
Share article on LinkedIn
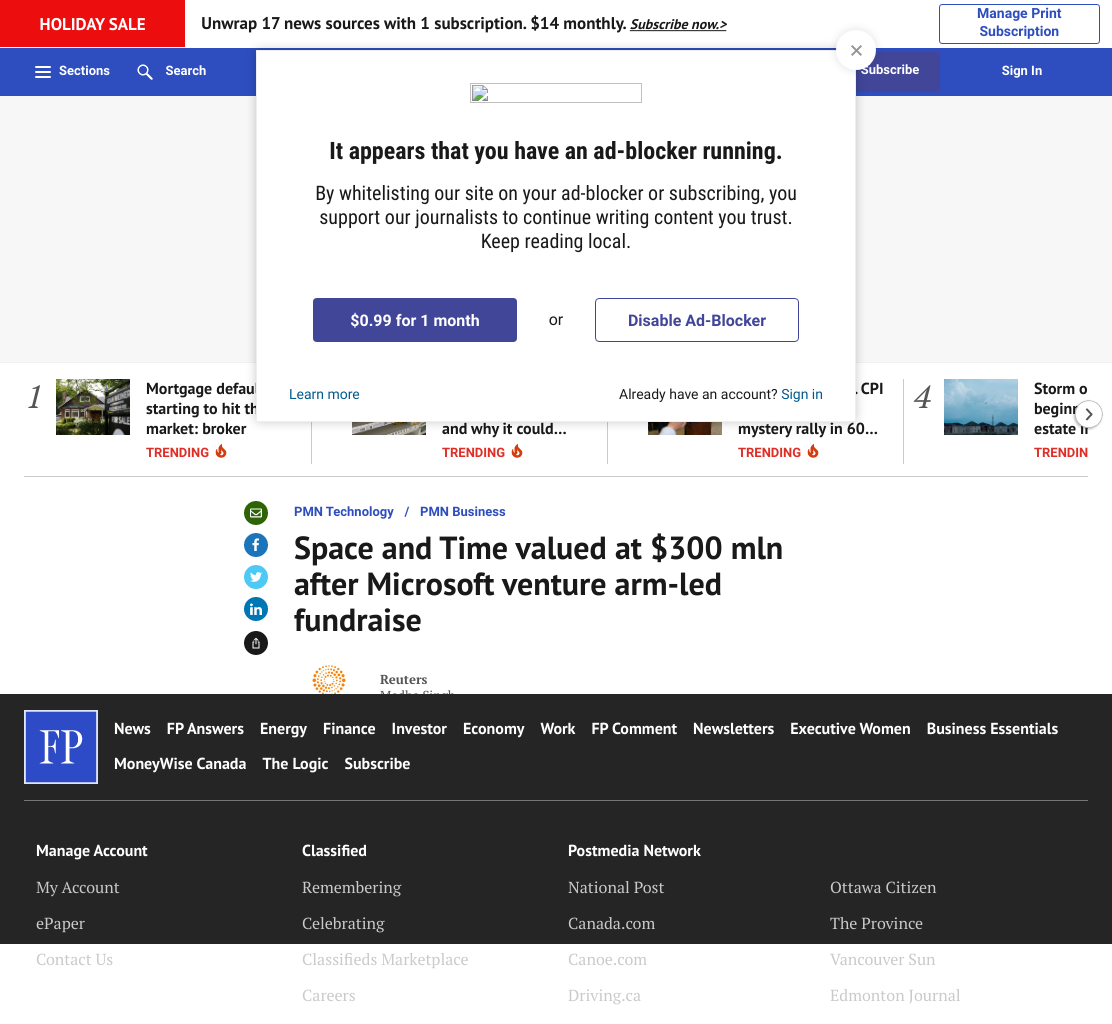256,609
